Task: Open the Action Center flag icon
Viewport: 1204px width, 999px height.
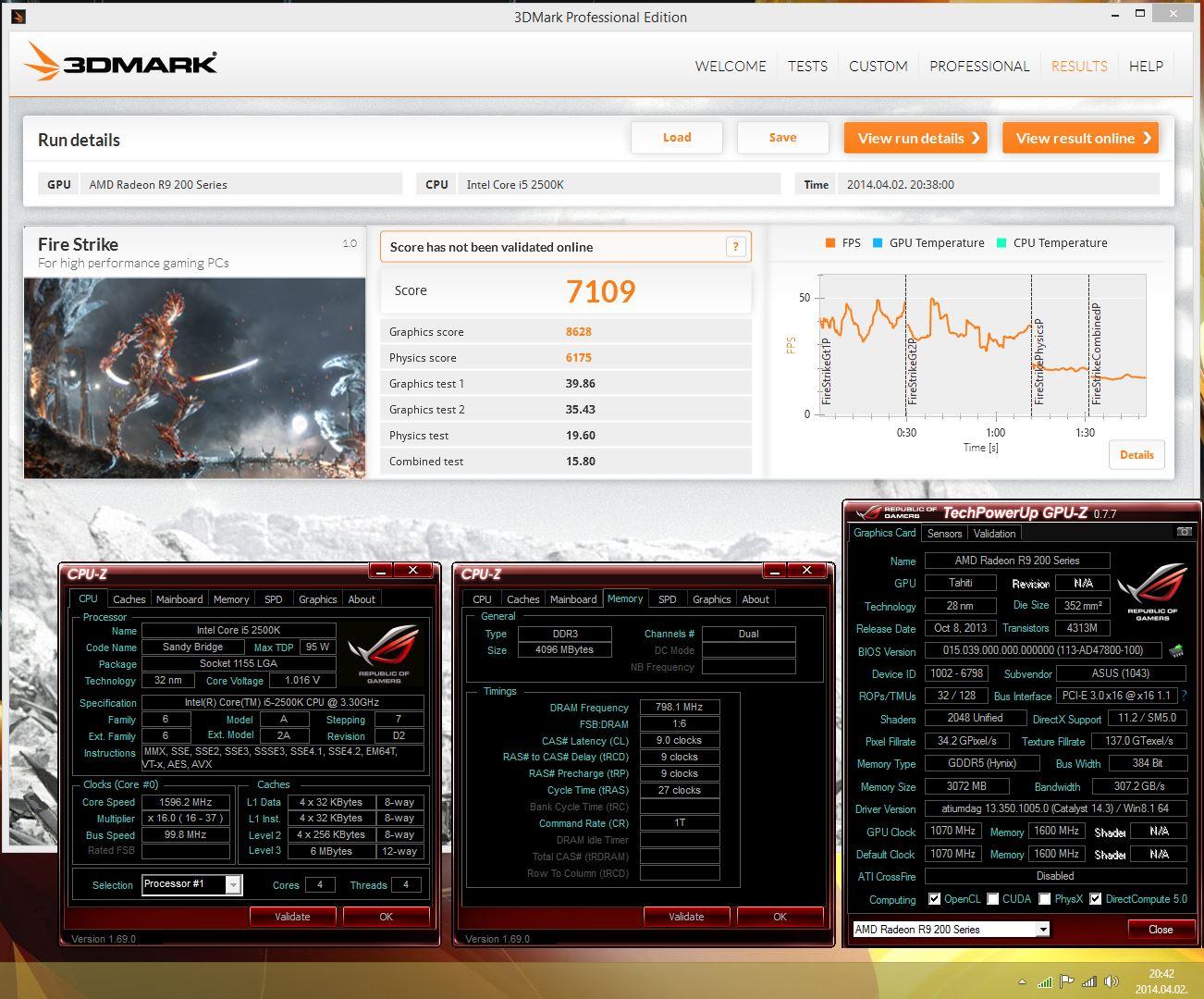Action: coord(1066,981)
